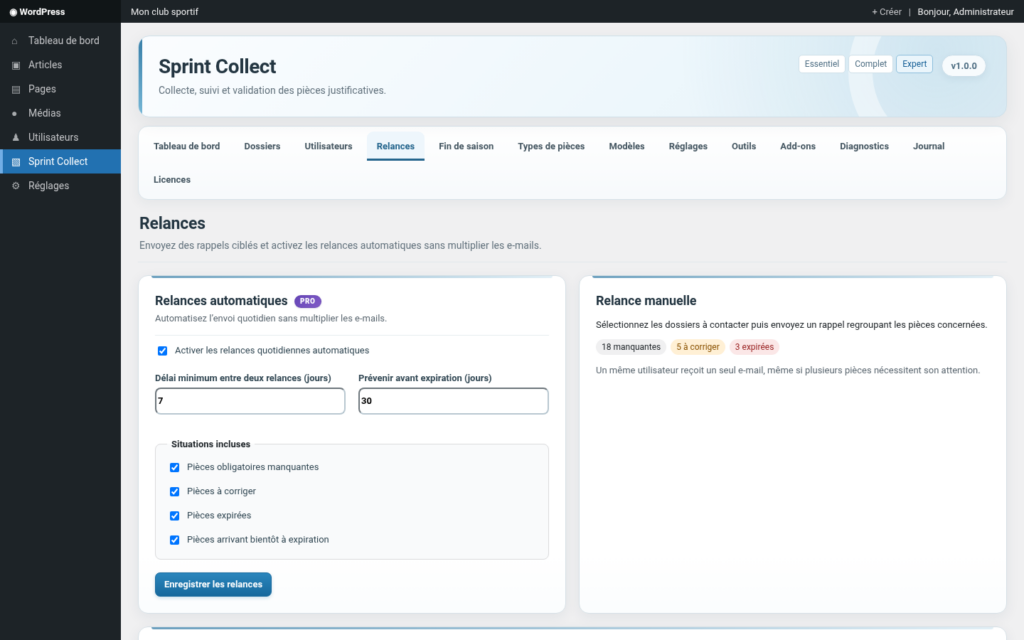Image resolution: width=1024 pixels, height=640 pixels.
Task: Open Types de pièces tab
Action: [551, 146]
